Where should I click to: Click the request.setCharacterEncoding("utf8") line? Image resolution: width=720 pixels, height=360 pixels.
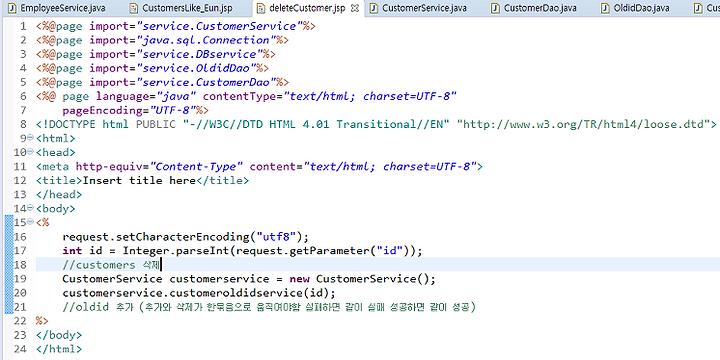tap(186, 237)
